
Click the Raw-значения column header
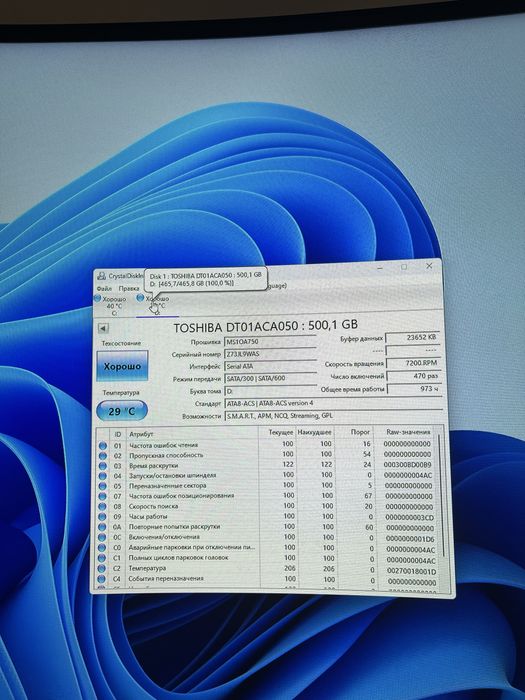coord(408,432)
